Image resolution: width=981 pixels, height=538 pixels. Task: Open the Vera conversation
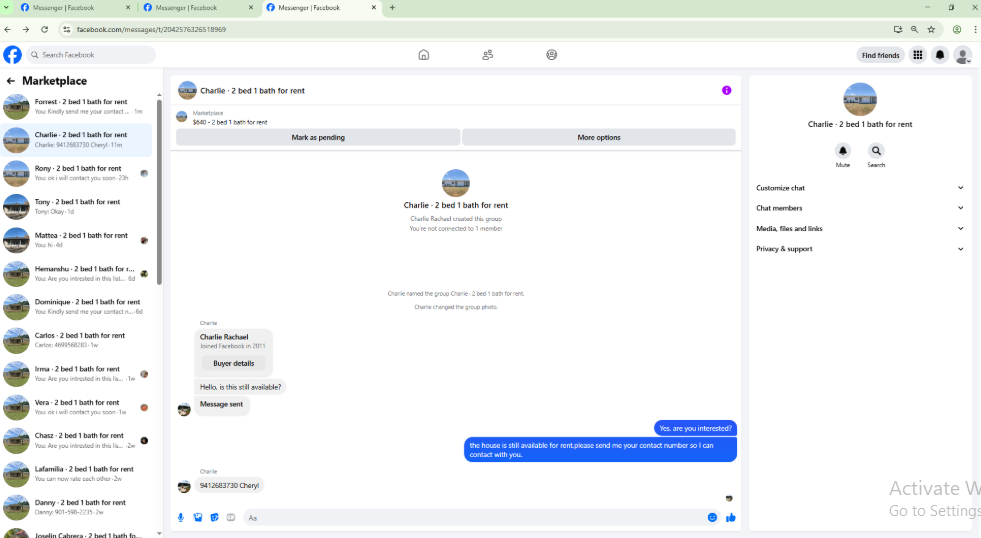point(77,407)
